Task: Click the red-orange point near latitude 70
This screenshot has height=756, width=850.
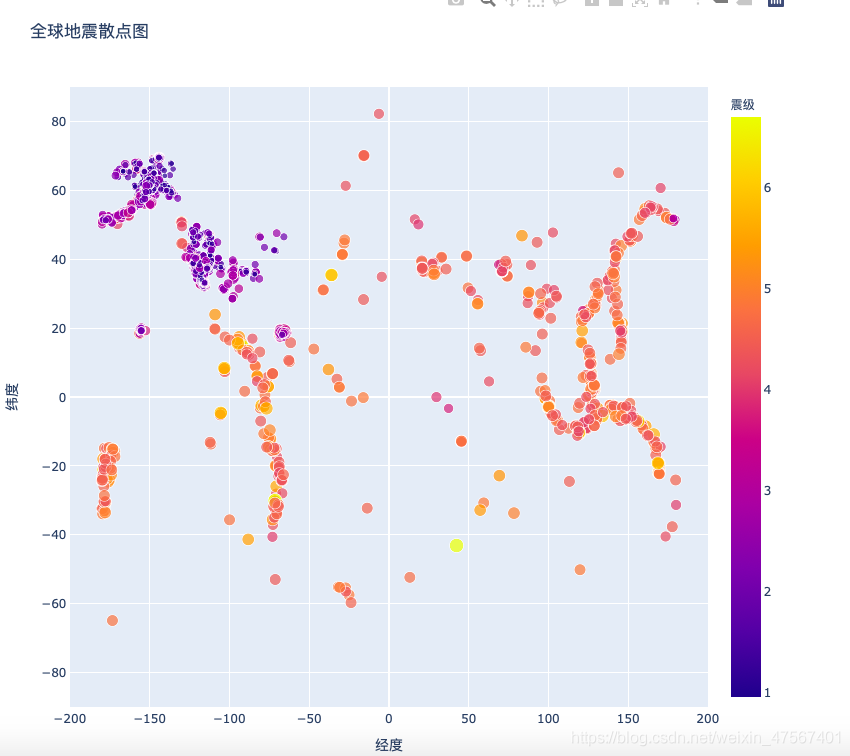Action: [364, 156]
